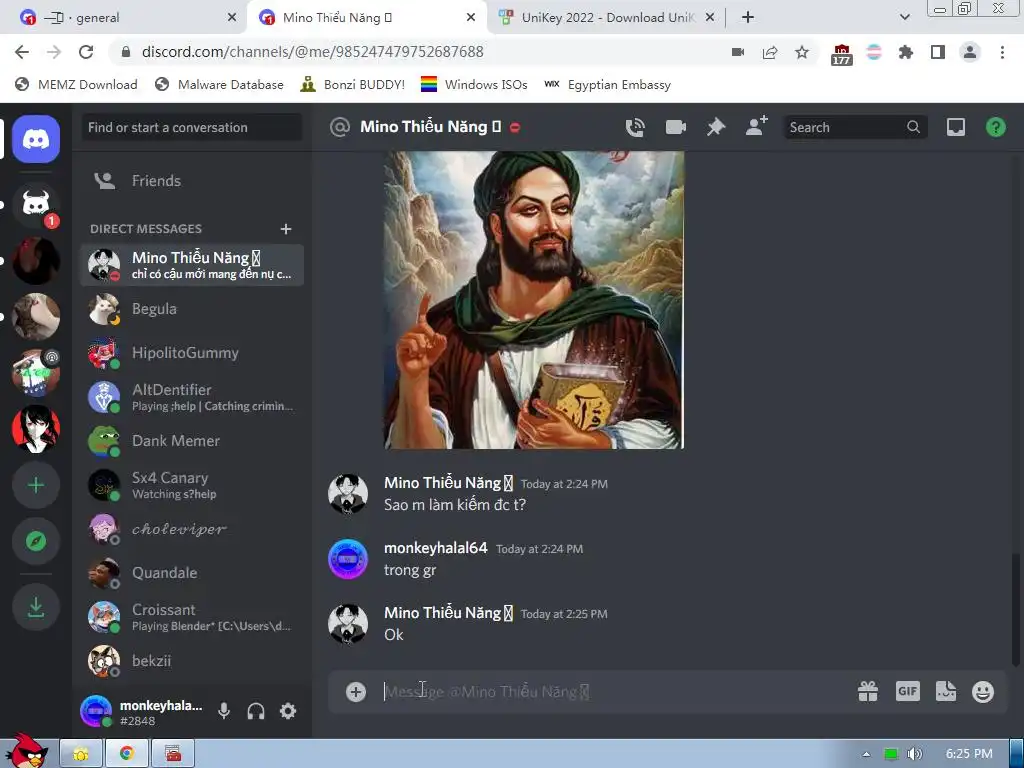Start a video call
Screen dimensions: 1024x768
pos(675,127)
